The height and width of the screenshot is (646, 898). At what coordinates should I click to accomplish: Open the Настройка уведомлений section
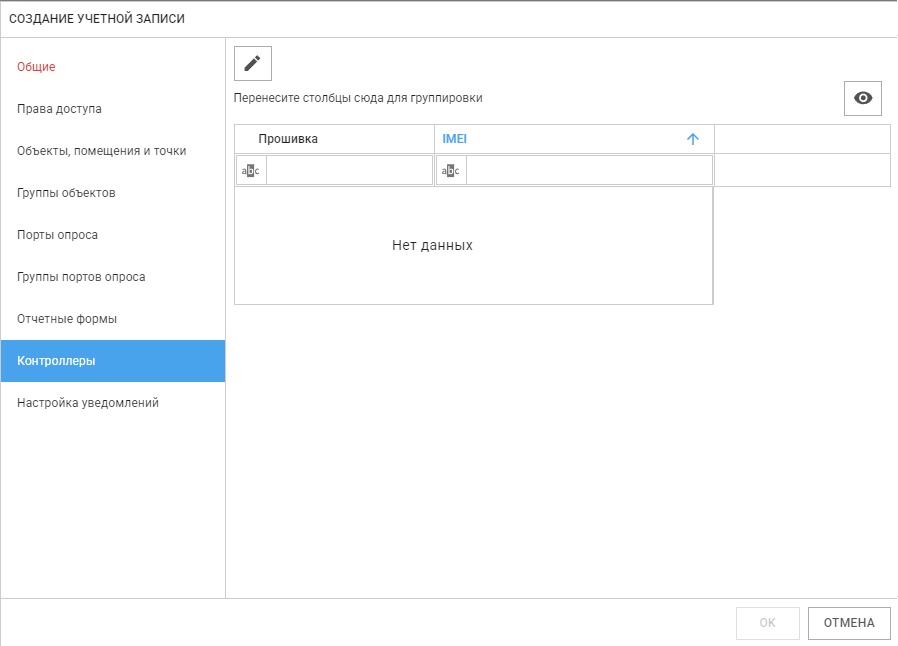click(x=113, y=403)
